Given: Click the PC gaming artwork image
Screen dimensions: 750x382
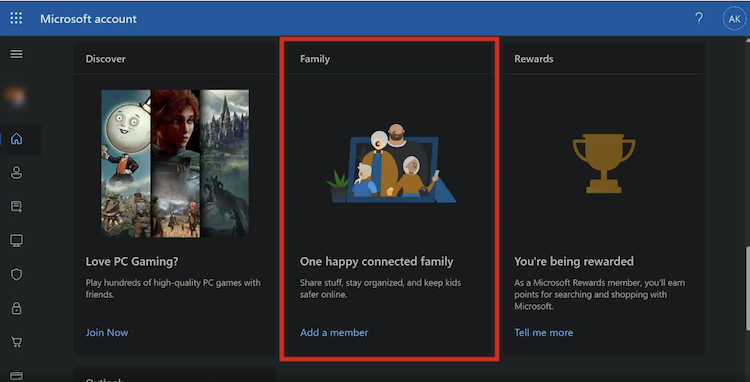Looking at the screenshot, I should point(175,164).
